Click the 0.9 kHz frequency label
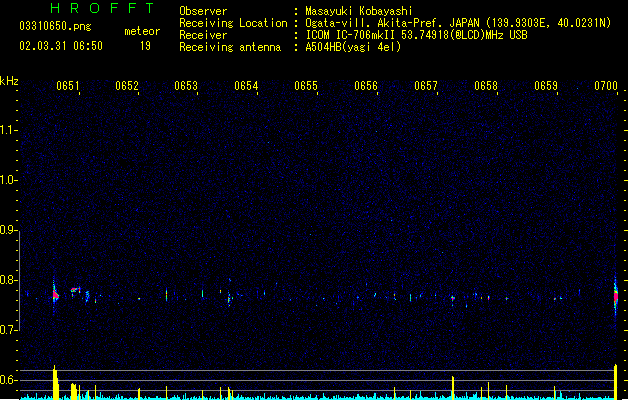 tap(8, 230)
